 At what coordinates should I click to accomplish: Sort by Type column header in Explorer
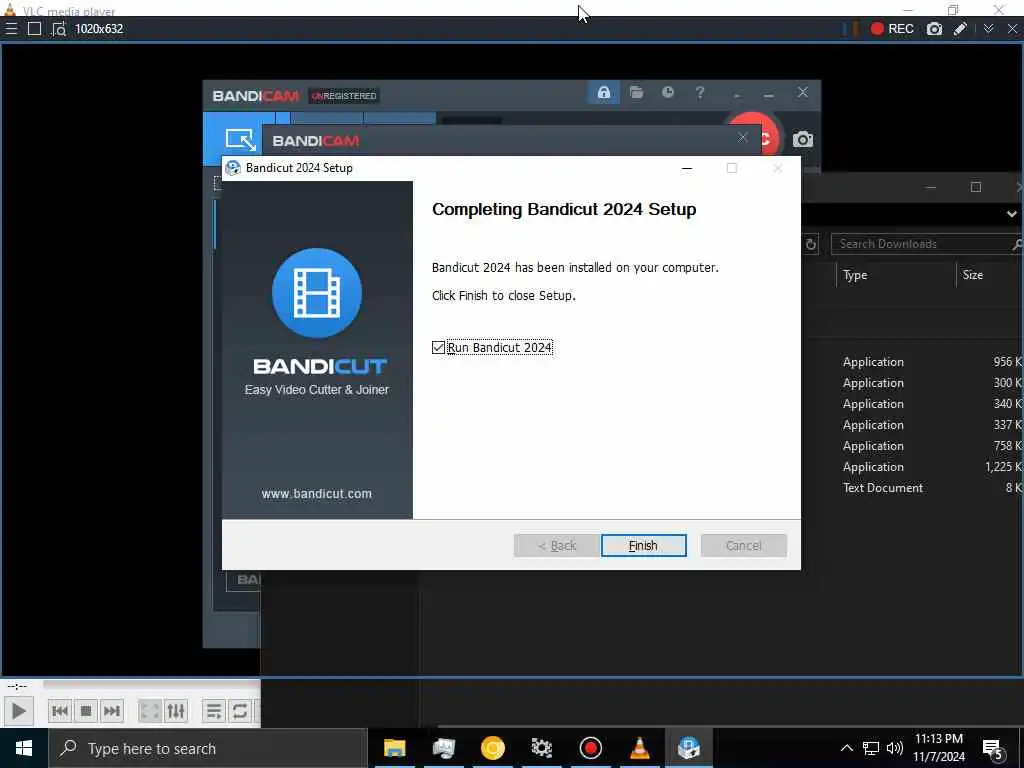click(x=896, y=275)
